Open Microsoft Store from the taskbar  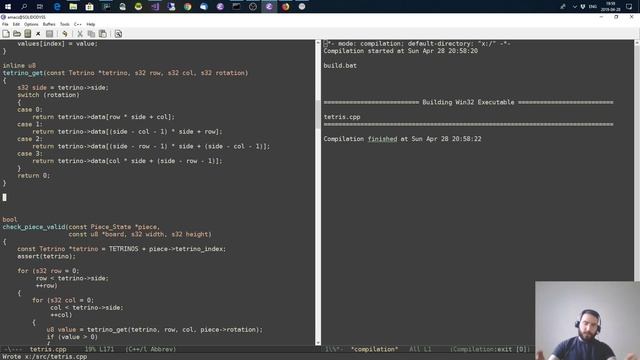(89, 7)
